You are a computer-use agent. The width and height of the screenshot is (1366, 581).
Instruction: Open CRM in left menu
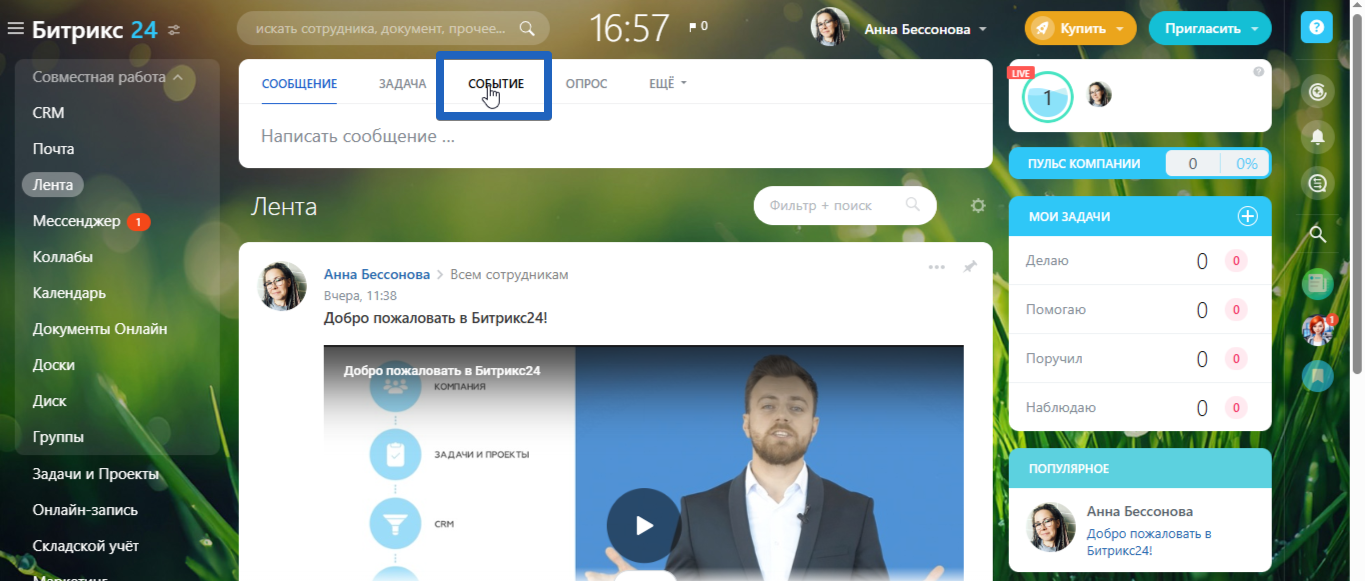pyautogui.click(x=48, y=113)
